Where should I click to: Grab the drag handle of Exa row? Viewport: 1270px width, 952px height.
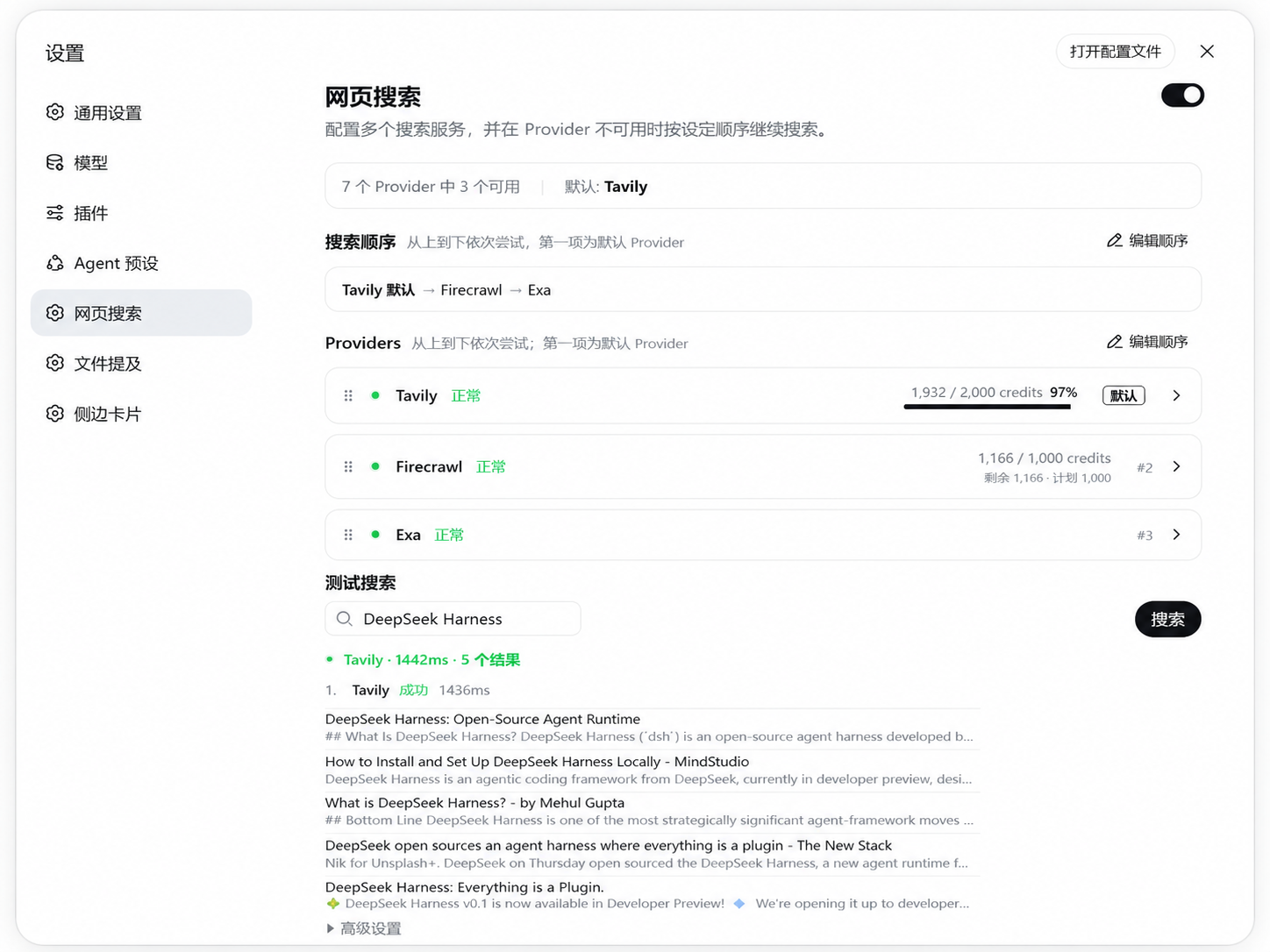(348, 535)
